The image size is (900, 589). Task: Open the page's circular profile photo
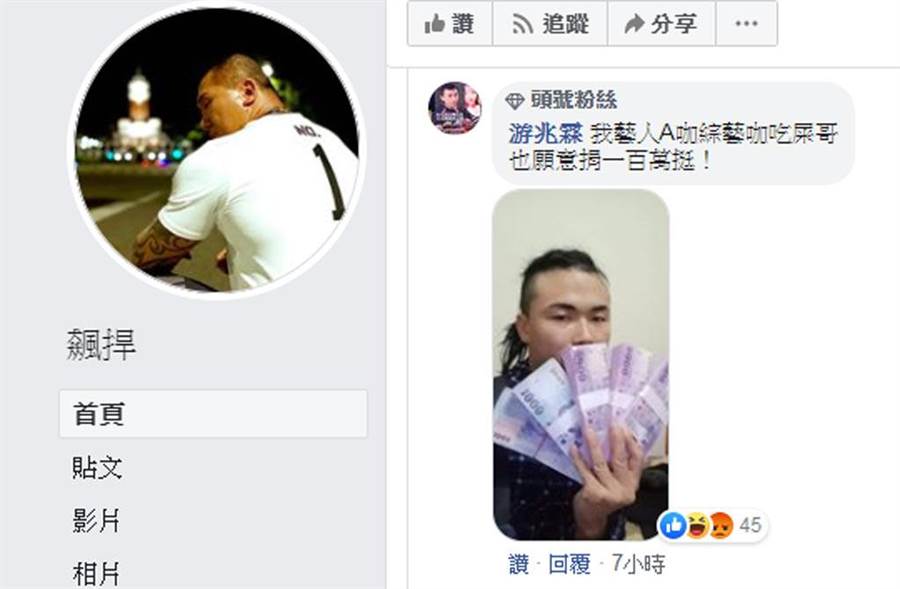(217, 150)
